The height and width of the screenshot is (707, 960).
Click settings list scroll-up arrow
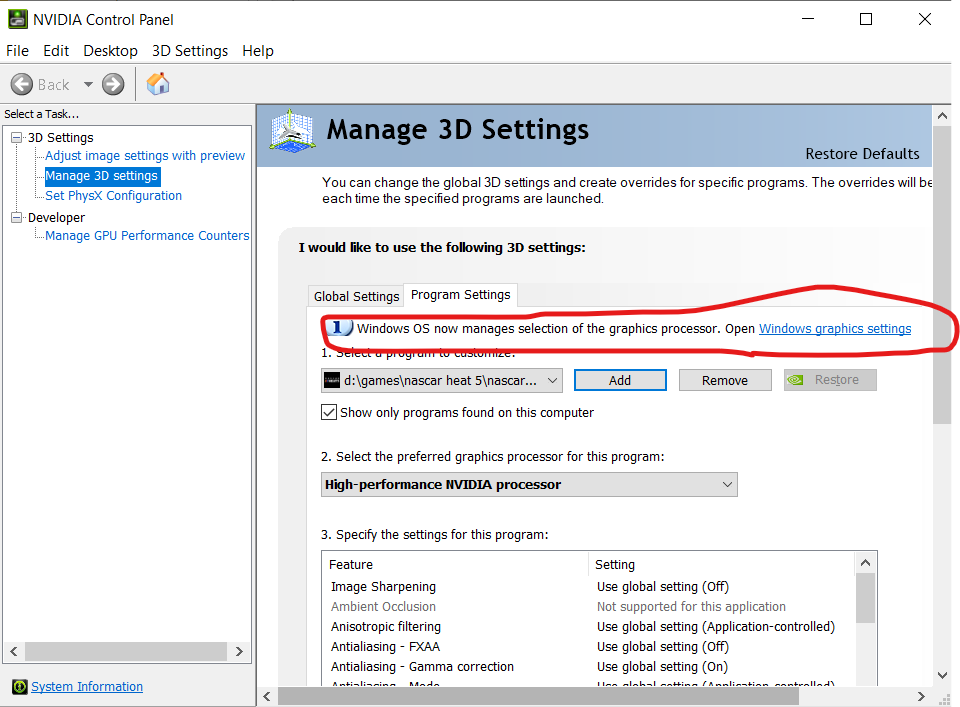click(865, 563)
